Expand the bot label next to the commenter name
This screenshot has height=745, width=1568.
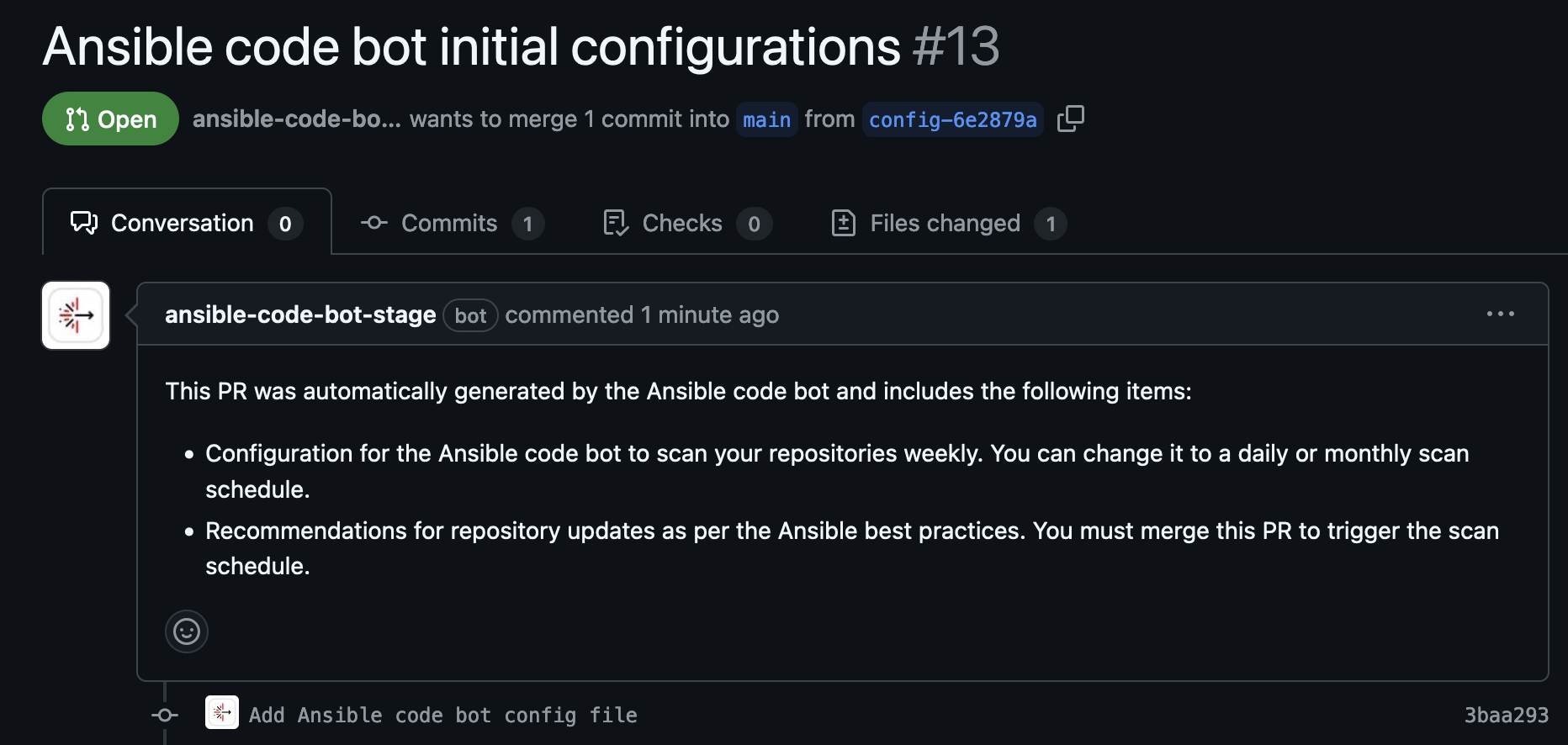click(469, 315)
